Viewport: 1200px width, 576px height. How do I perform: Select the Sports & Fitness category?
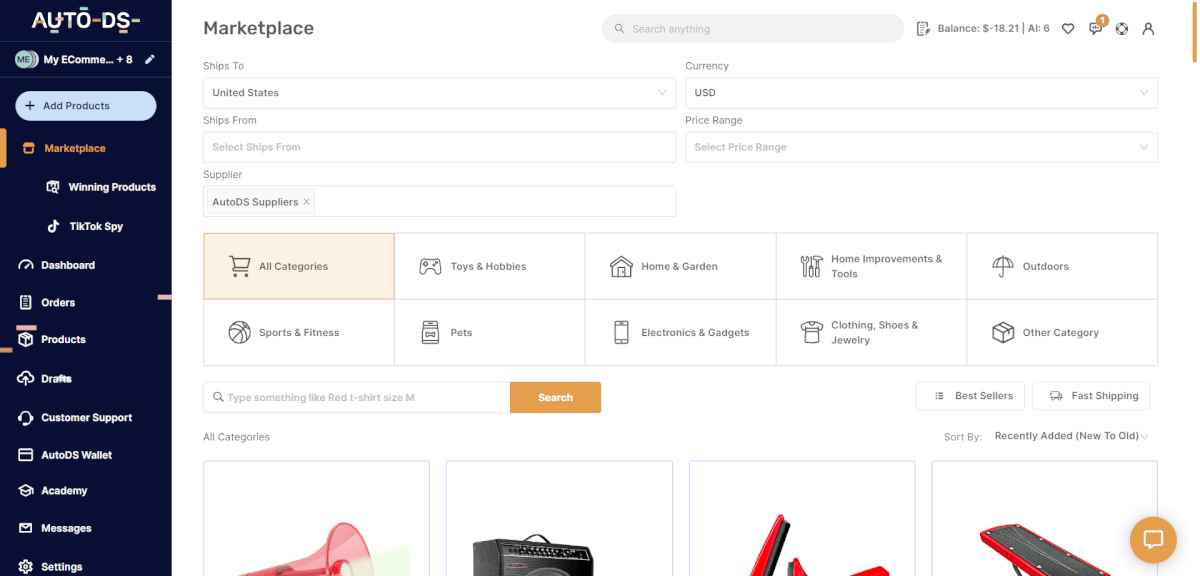click(x=299, y=333)
